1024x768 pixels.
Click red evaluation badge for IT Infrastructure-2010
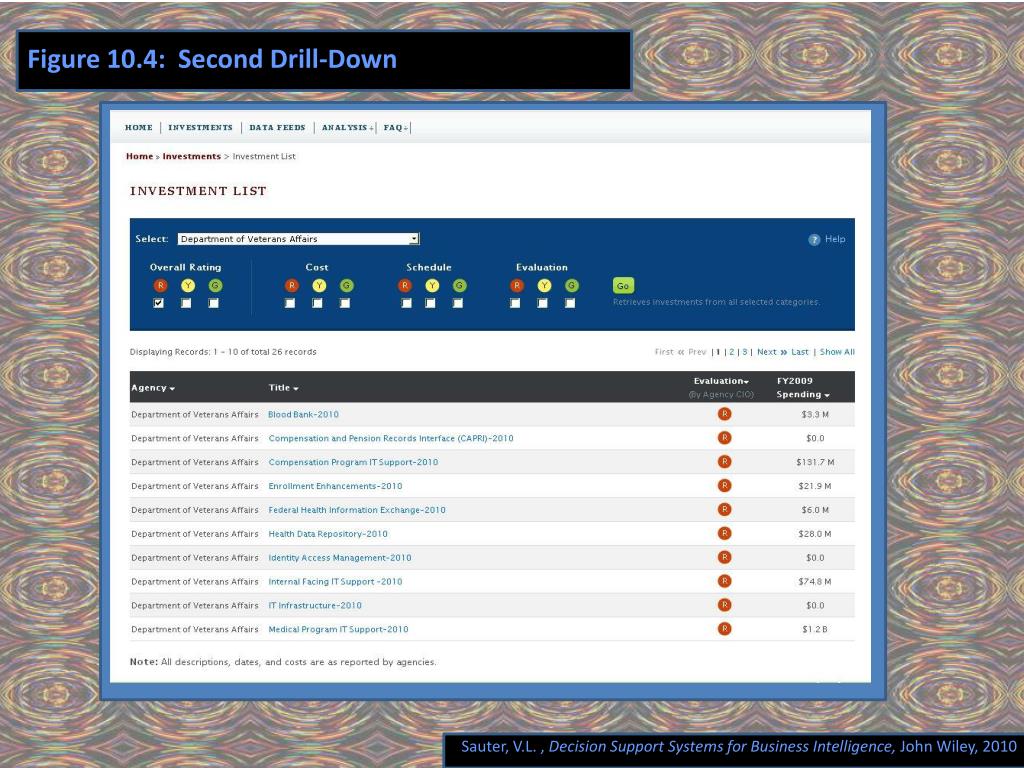point(724,605)
